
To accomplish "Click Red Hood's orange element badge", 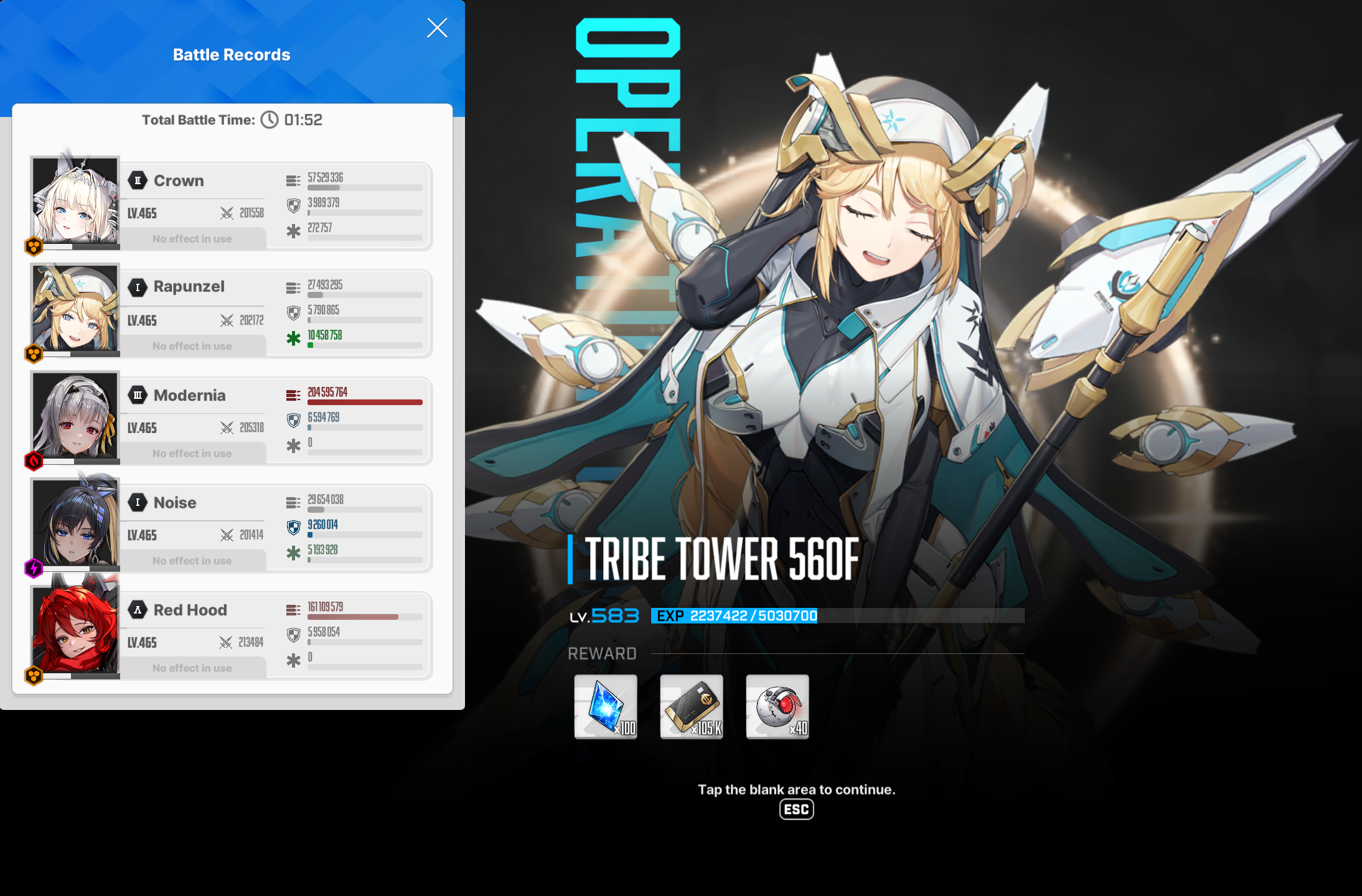I will pos(34,676).
